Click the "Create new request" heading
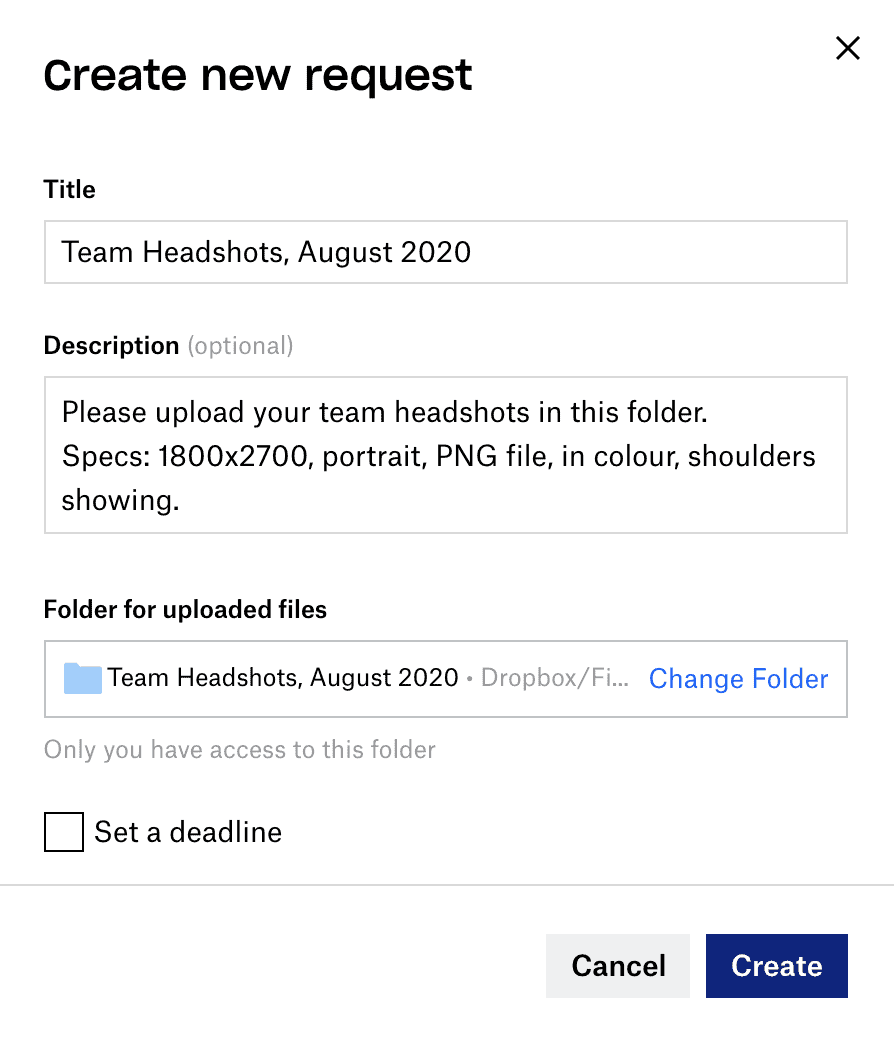The height and width of the screenshot is (1040, 894). coord(258,76)
